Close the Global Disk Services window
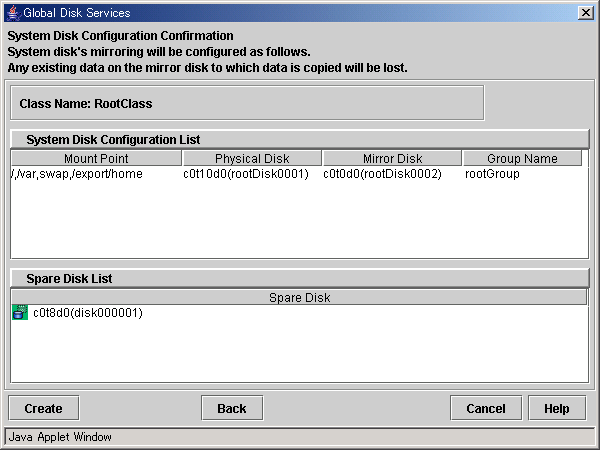Screen dimensions: 600x450 pos(585,13)
